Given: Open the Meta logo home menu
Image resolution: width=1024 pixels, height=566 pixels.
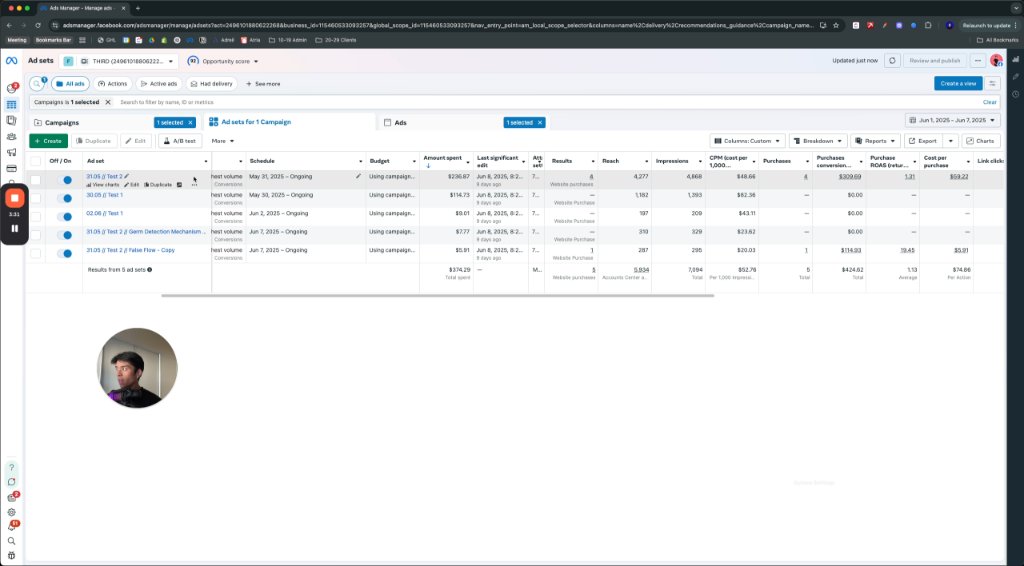Looking at the screenshot, I should pos(11,61).
